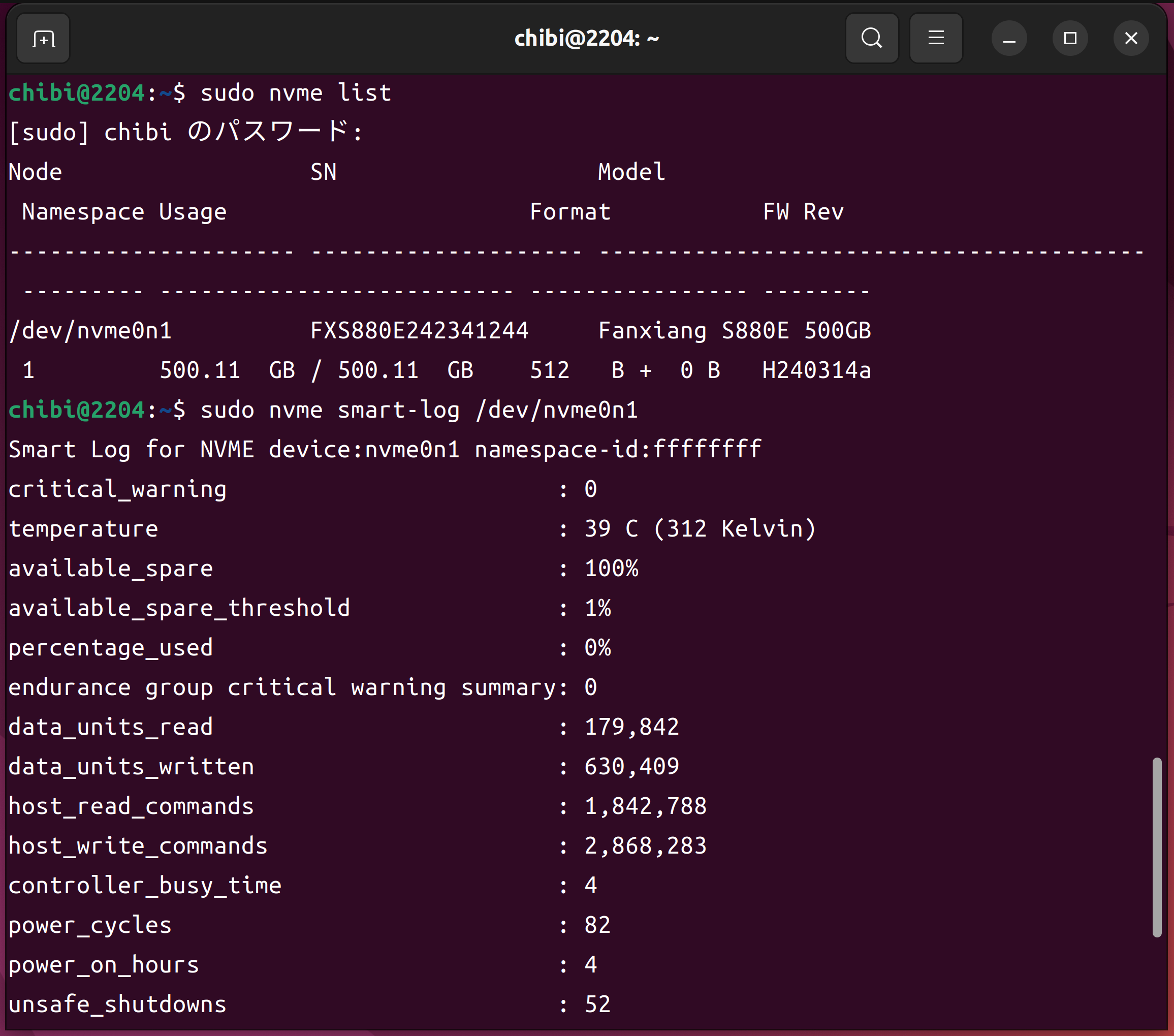Viewport: 1174px width, 1036px height.
Task: Click the window title chibi@2204
Action: (586, 39)
